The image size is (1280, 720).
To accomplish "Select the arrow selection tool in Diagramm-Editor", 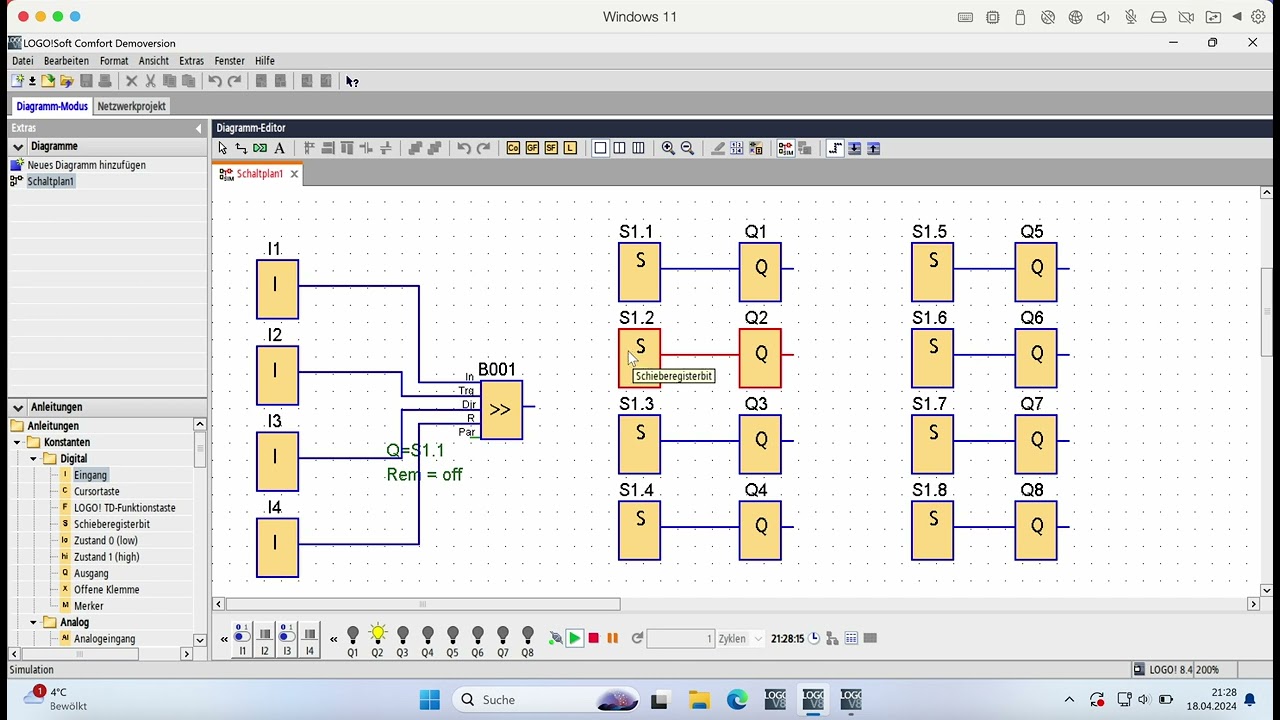I will [x=222, y=148].
